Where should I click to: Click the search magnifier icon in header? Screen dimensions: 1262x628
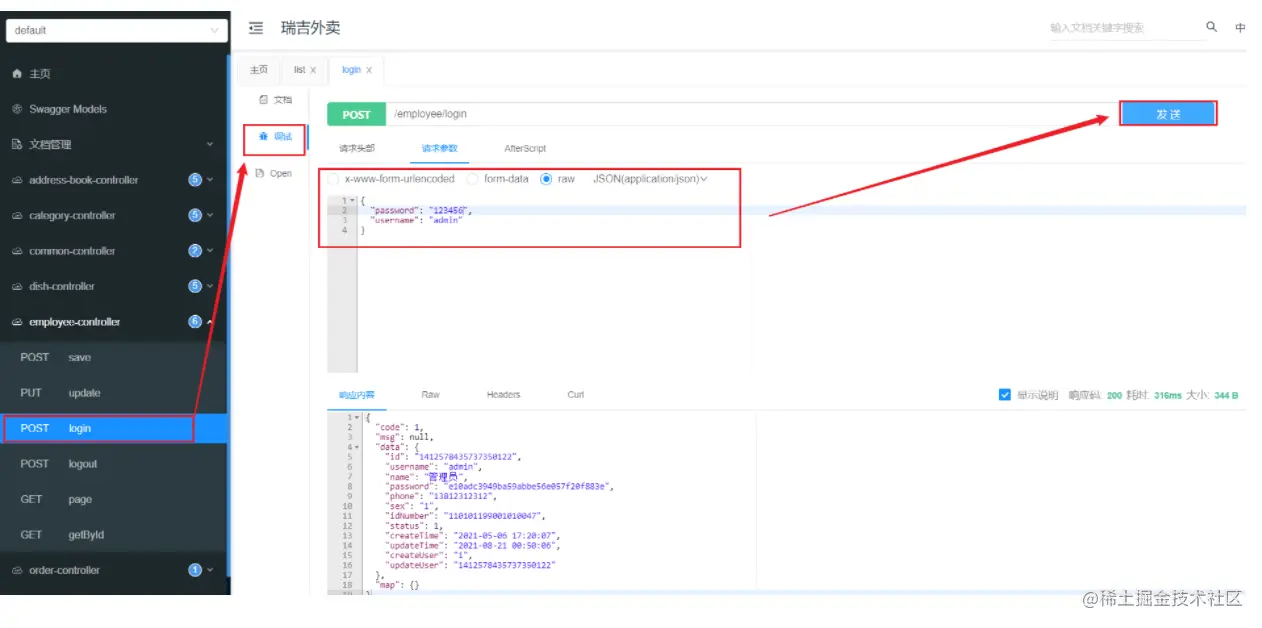pos(1212,27)
